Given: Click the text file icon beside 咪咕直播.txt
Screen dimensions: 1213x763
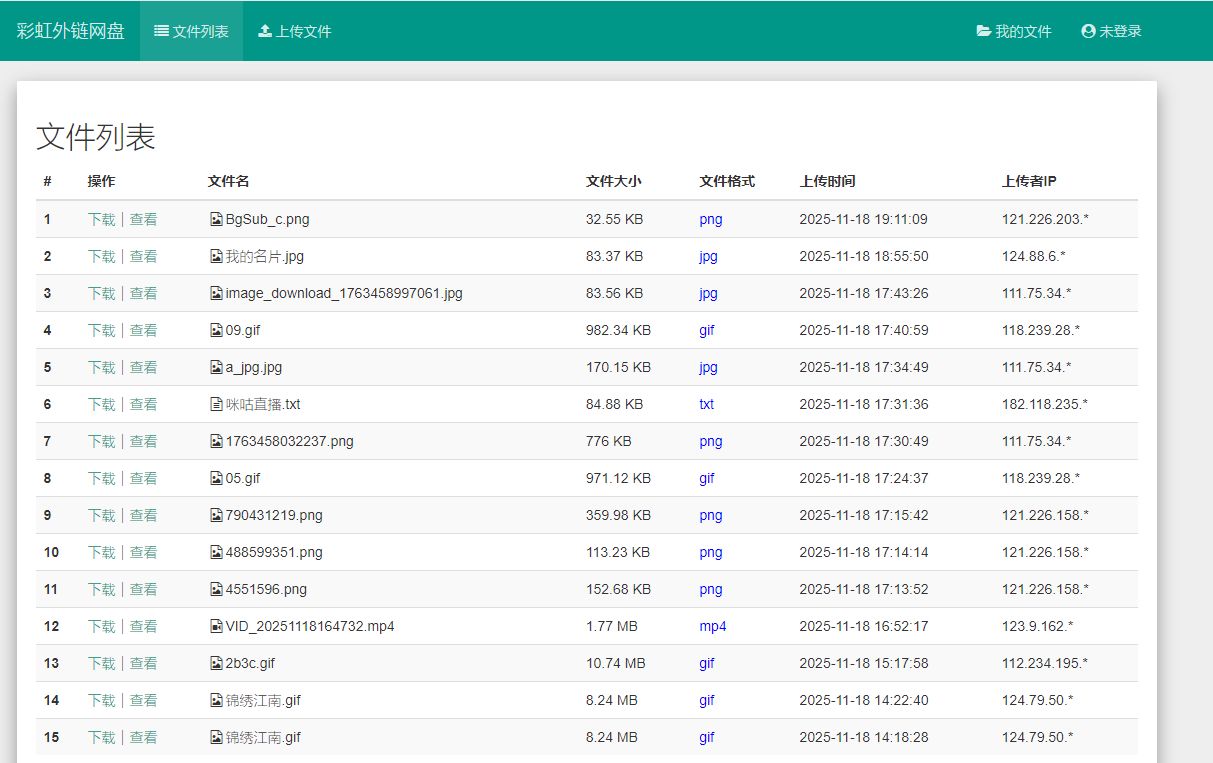Looking at the screenshot, I should [x=216, y=404].
